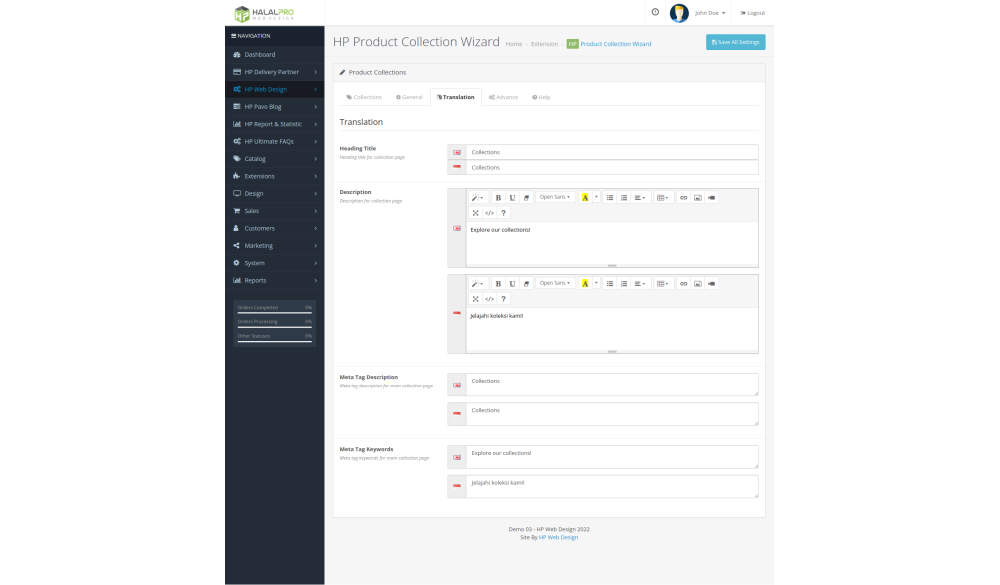This screenshot has width=1000, height=585.
Task: Open Open Sans font dropdown in first editor
Action: coord(555,198)
